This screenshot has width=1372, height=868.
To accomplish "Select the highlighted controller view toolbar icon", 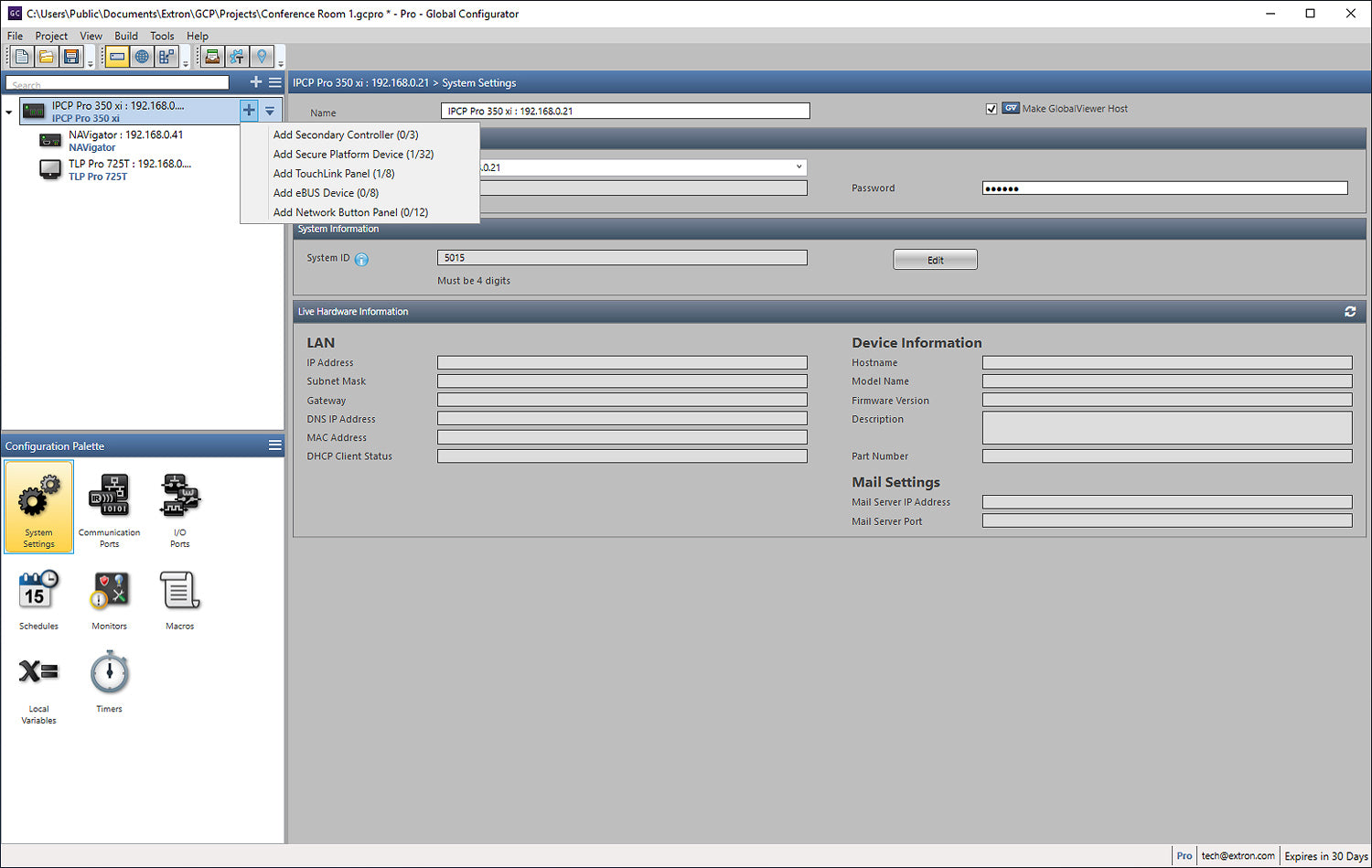I will [x=117, y=57].
